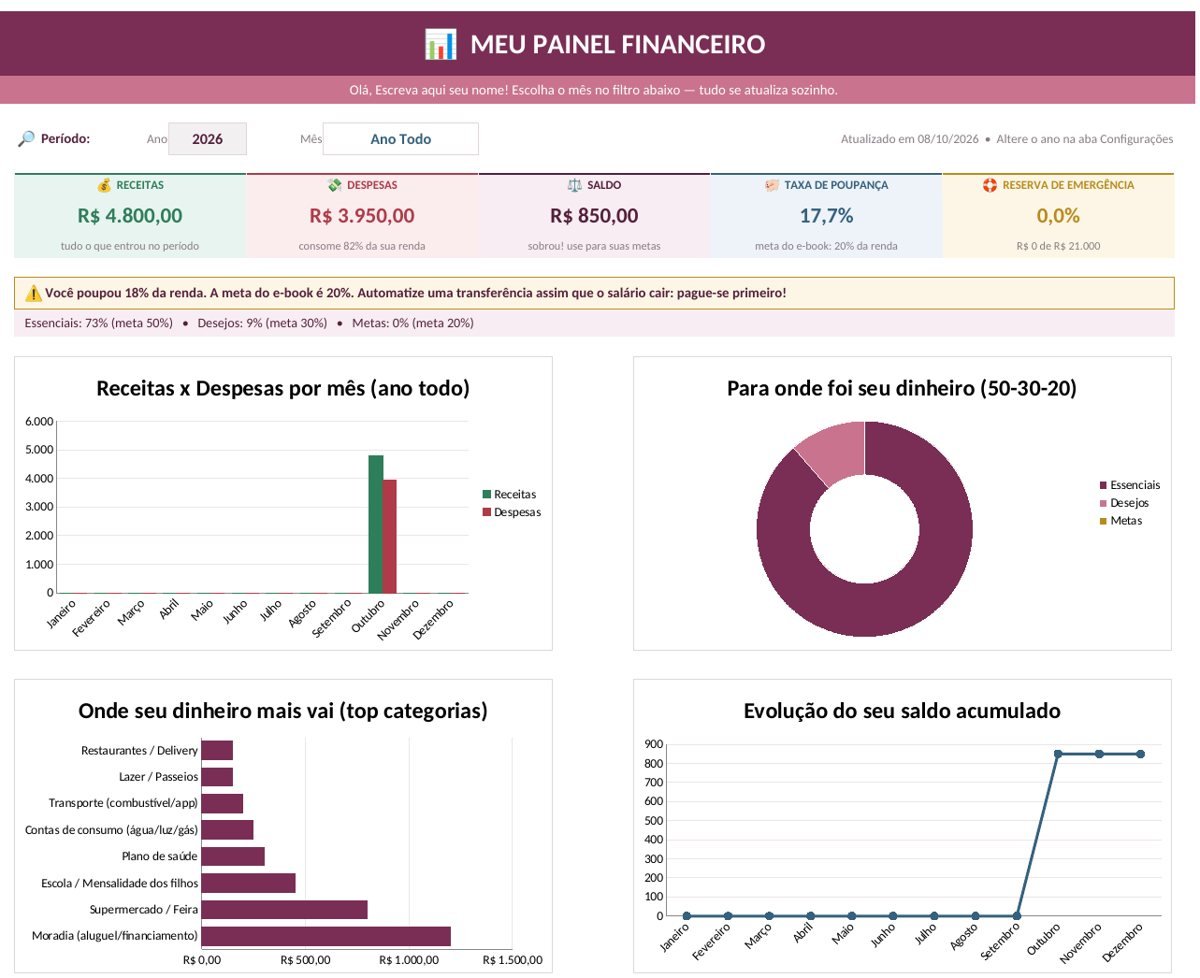Select the Ano field showing 2026

207,139
